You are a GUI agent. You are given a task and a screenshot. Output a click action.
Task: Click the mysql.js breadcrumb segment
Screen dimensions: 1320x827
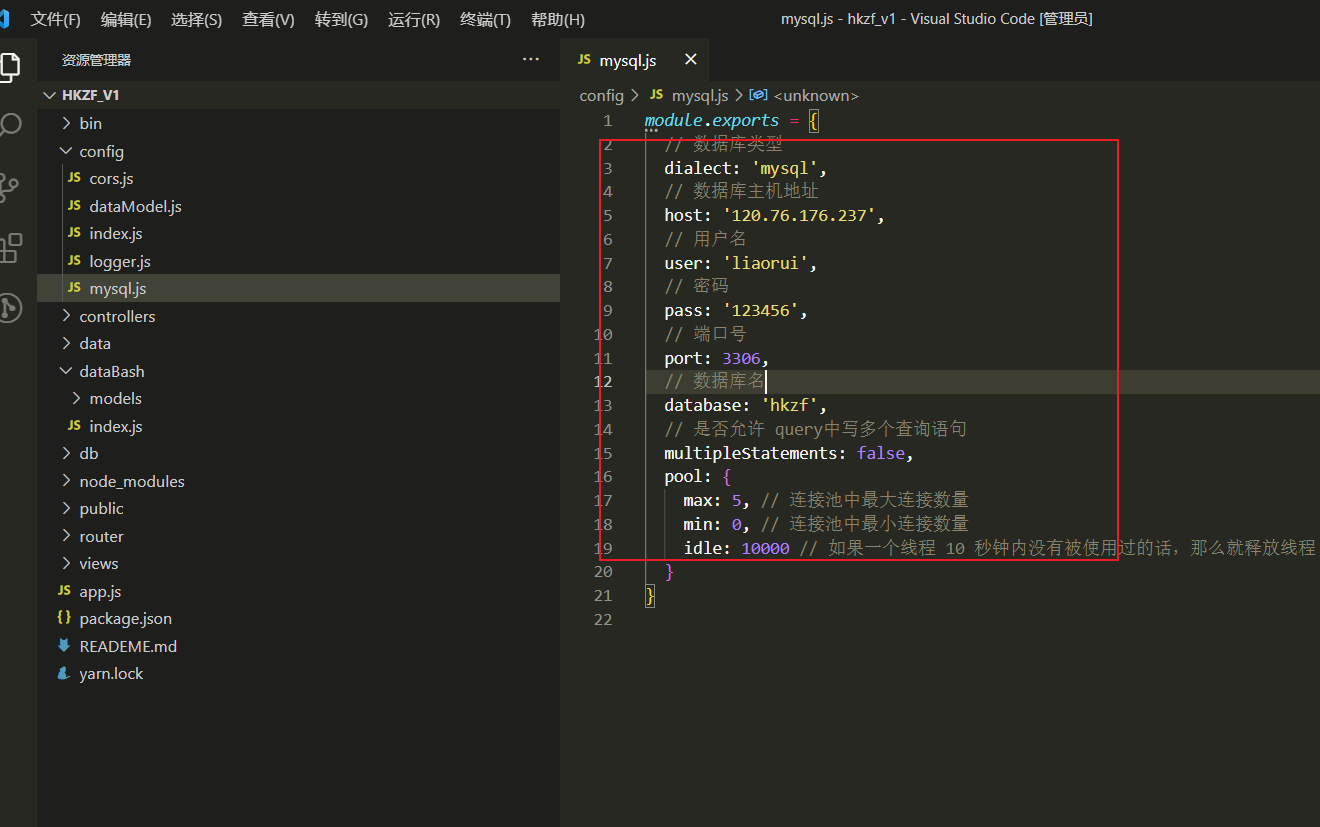click(x=700, y=95)
